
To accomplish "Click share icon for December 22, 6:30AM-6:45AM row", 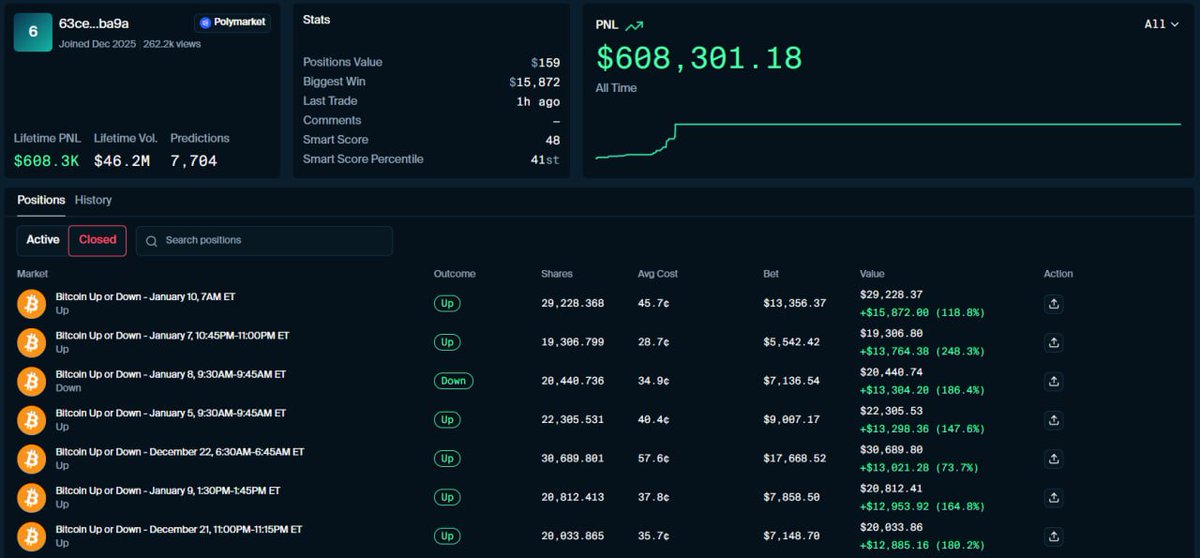I will (x=1053, y=459).
